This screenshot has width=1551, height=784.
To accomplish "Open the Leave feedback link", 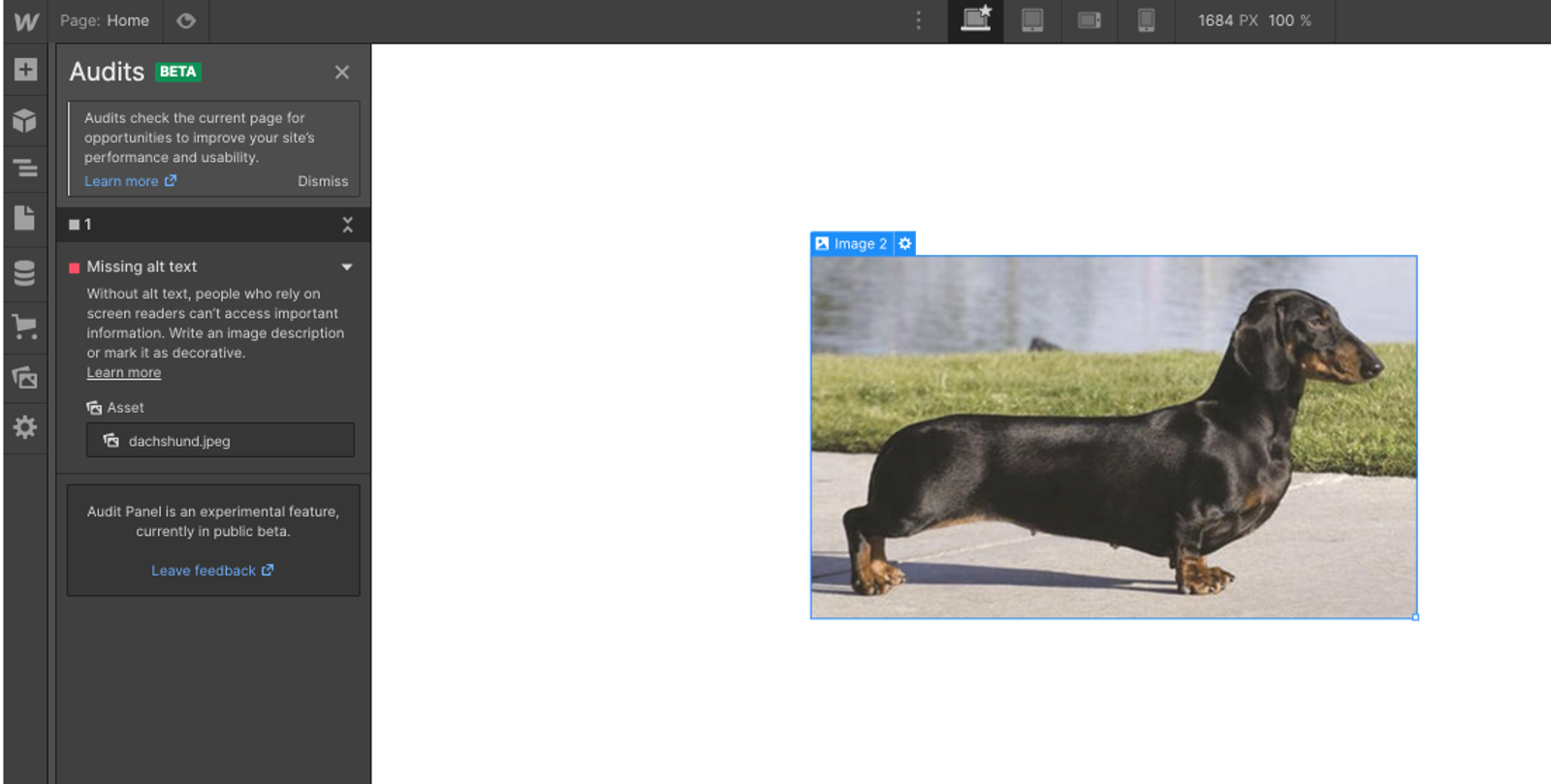I will [212, 571].
